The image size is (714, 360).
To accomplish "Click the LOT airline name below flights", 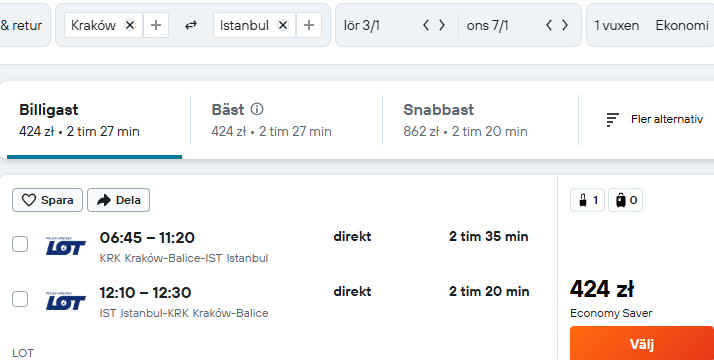I will click(23, 353).
